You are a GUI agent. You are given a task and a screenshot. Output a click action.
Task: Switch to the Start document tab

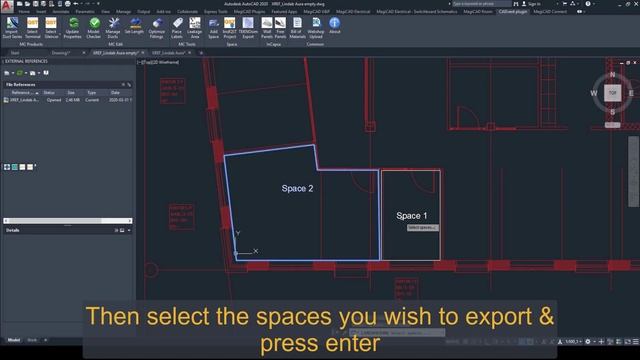[15, 53]
